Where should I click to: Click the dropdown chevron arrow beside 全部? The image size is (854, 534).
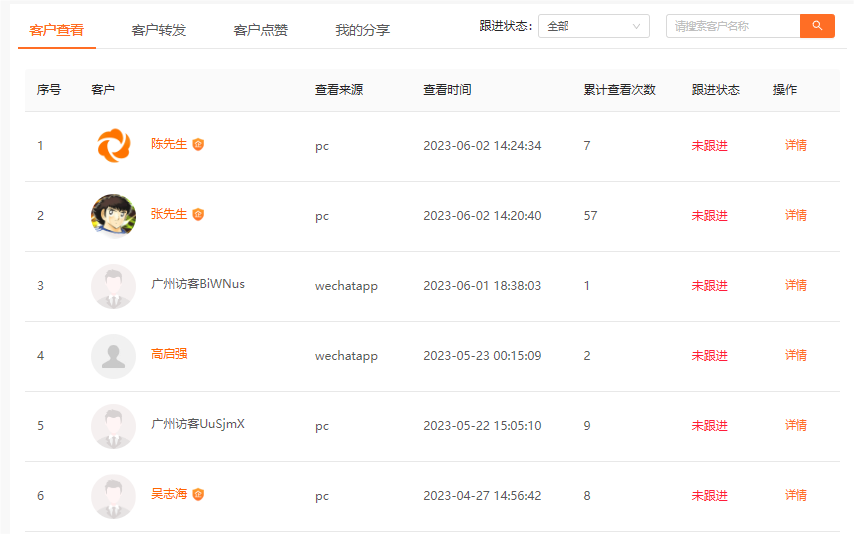pos(636,26)
